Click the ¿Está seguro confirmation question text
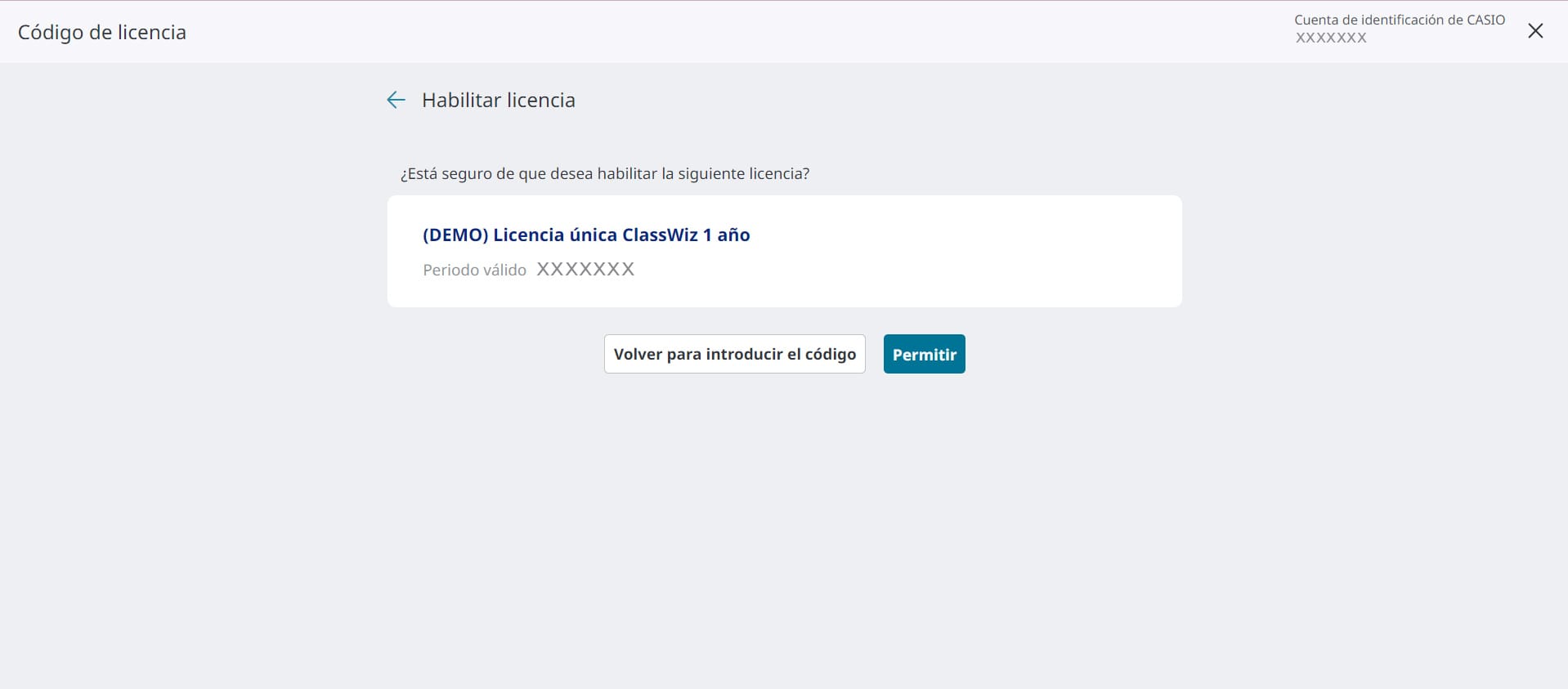This screenshot has width=1568, height=689. (x=604, y=173)
